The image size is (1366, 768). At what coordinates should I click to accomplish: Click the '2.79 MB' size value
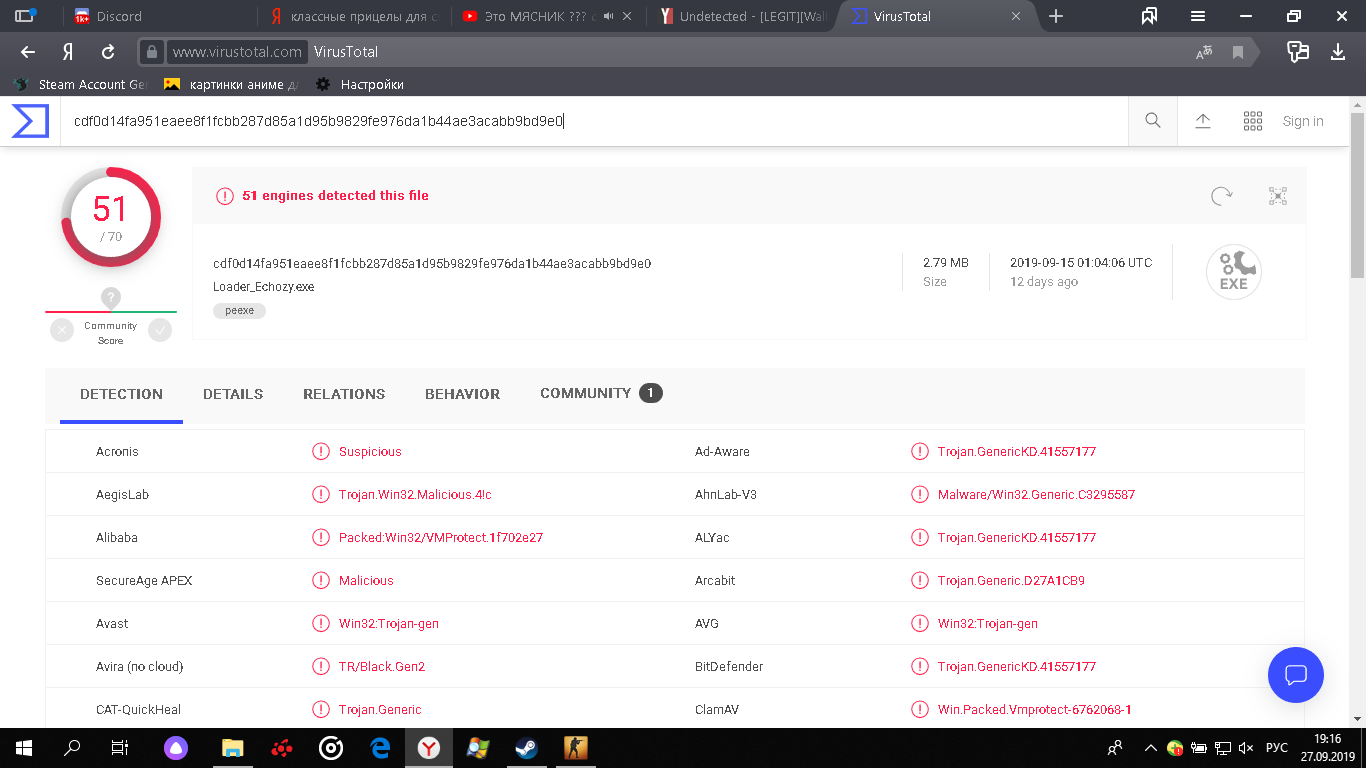[946, 263]
